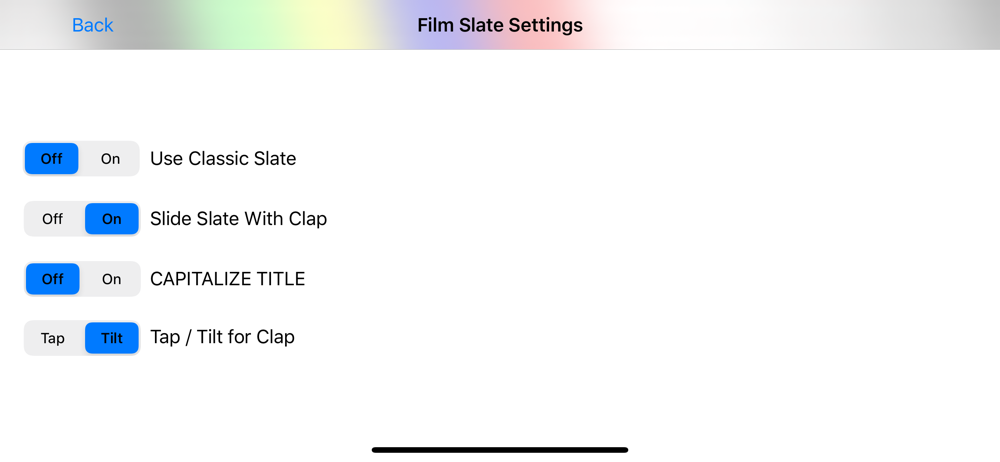Pick the Tap option for clap
Viewport: 1000px width, 462px height.
point(53,338)
